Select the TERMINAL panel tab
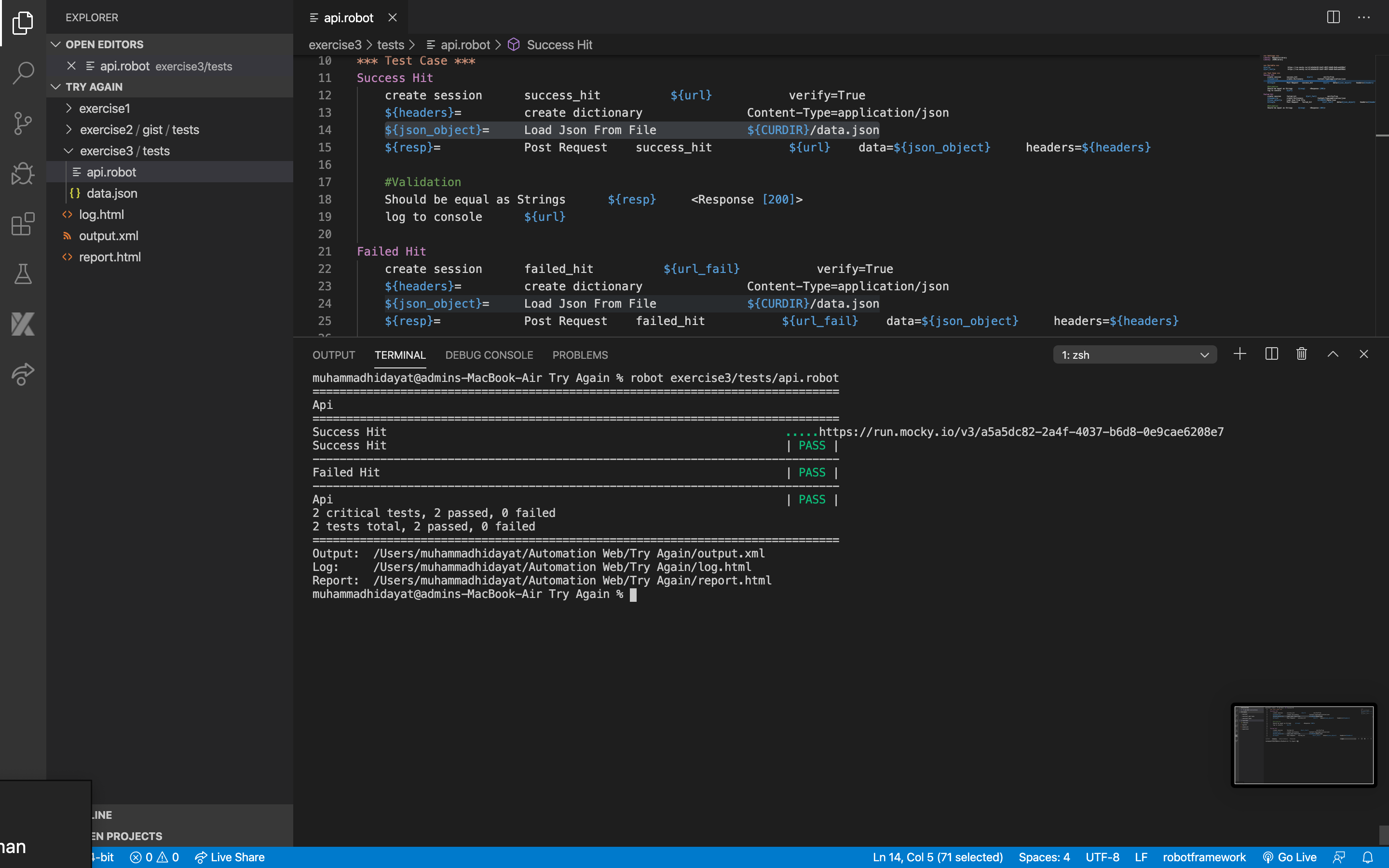1389x868 pixels. [x=400, y=355]
